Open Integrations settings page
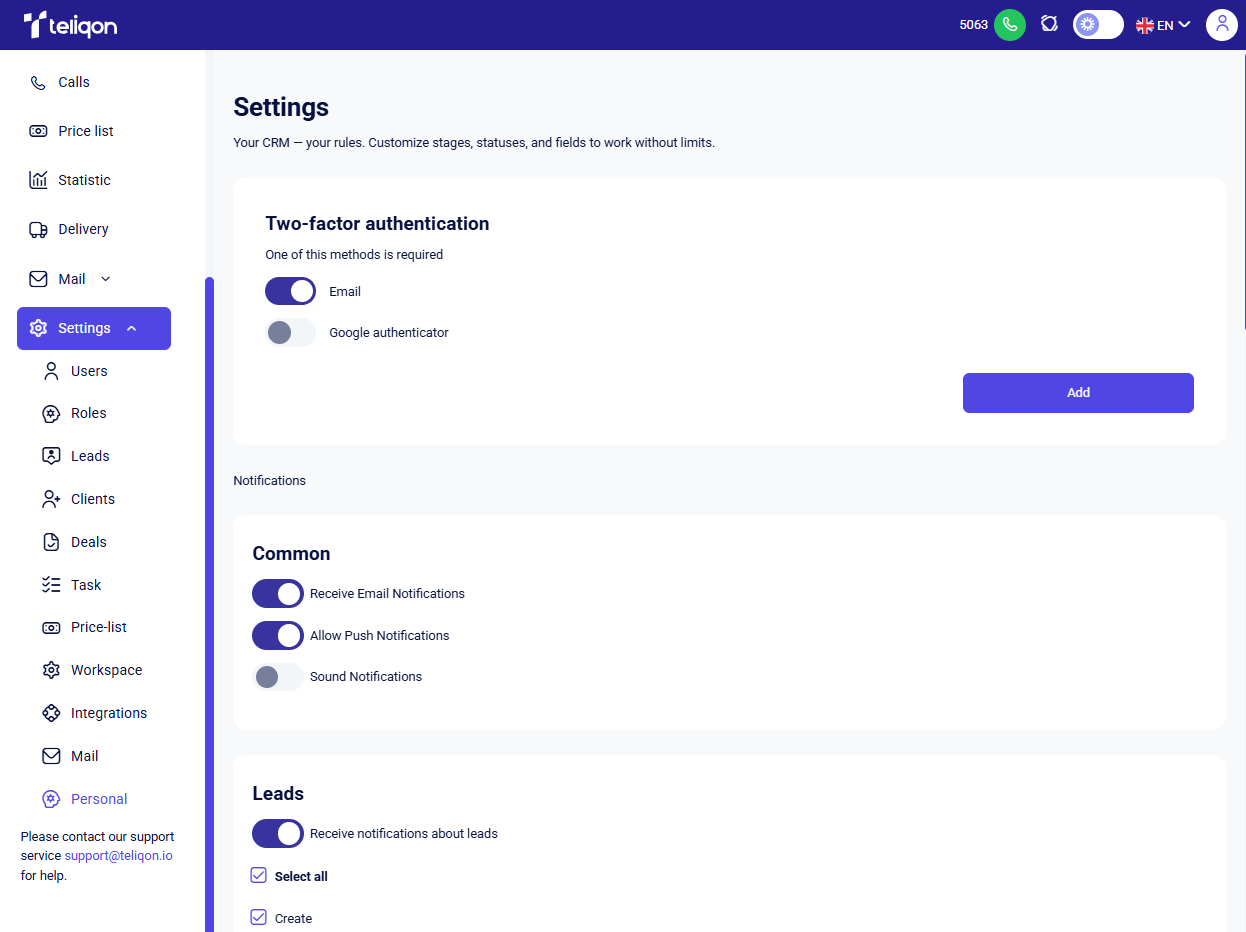Screen dimensions: 1246x932 pyautogui.click(x=108, y=713)
